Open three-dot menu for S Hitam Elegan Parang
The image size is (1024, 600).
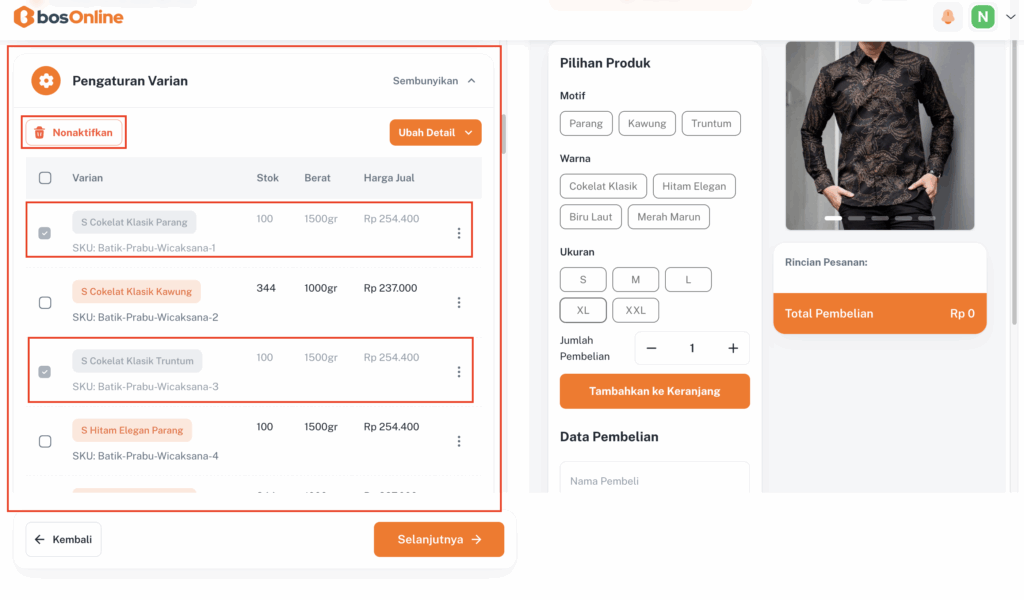click(x=459, y=441)
